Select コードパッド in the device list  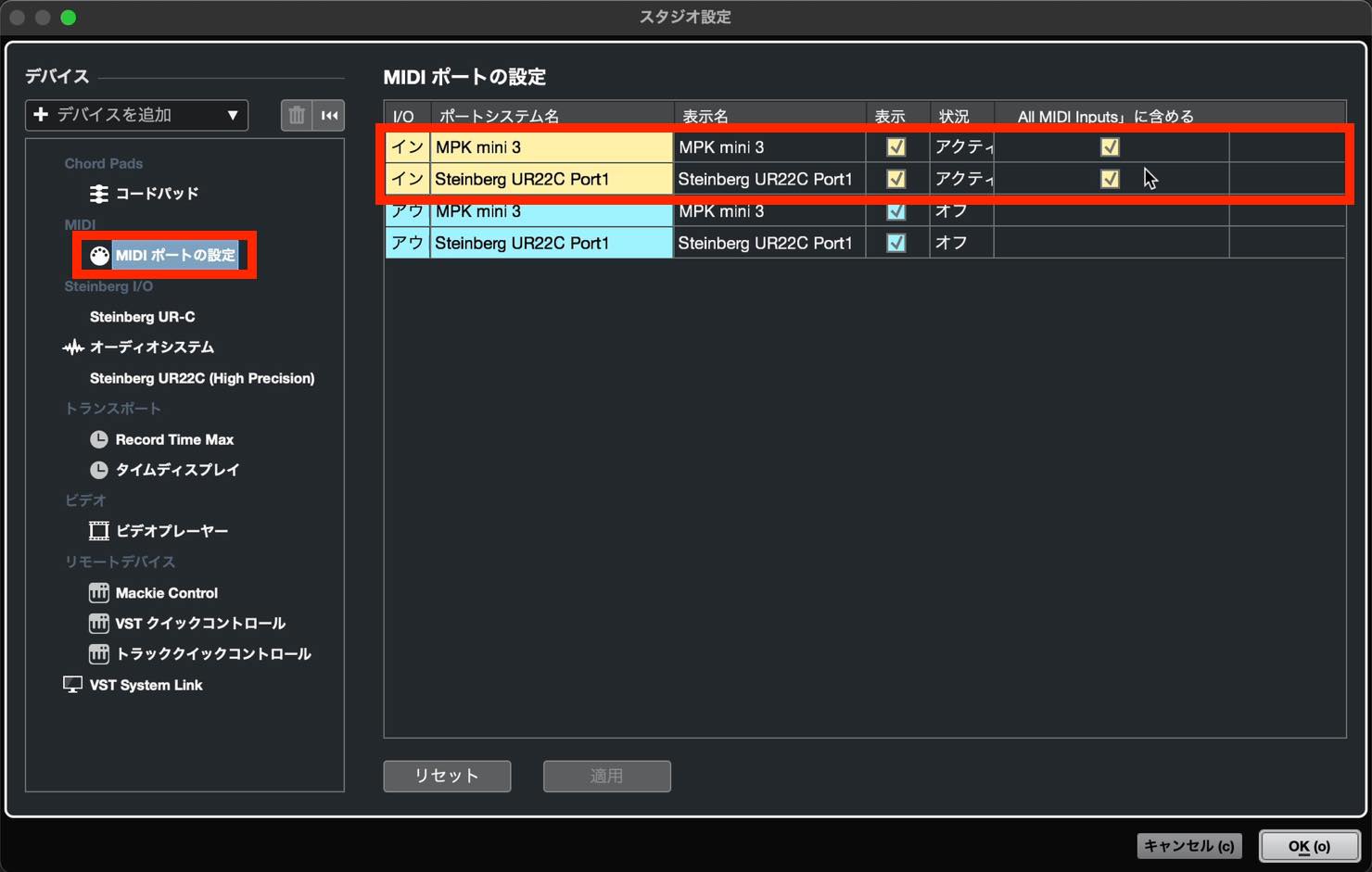[x=157, y=194]
